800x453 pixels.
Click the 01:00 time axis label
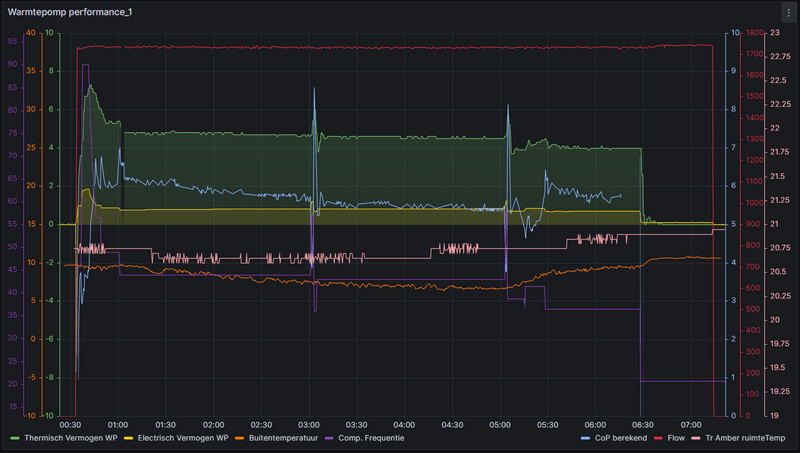point(118,424)
